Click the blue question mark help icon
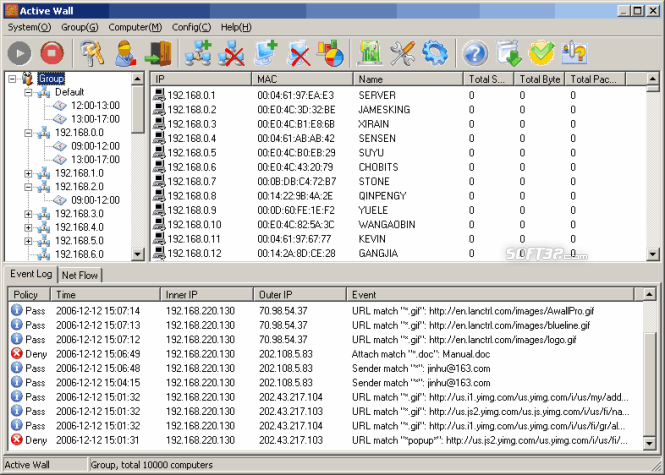This screenshot has height=475, width=665. point(475,53)
